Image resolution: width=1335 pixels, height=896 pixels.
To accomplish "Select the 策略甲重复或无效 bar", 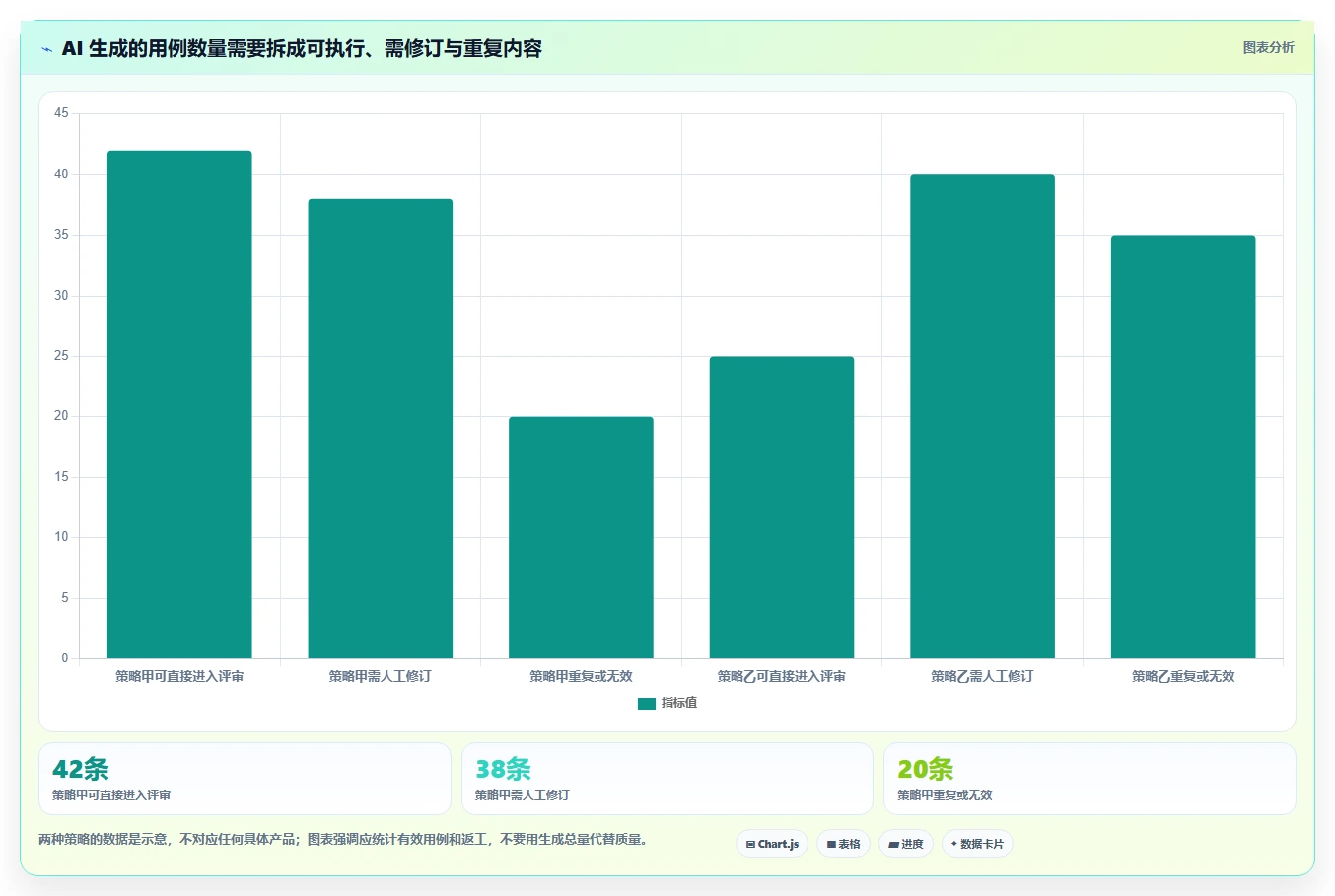I will pyautogui.click(x=581, y=537).
